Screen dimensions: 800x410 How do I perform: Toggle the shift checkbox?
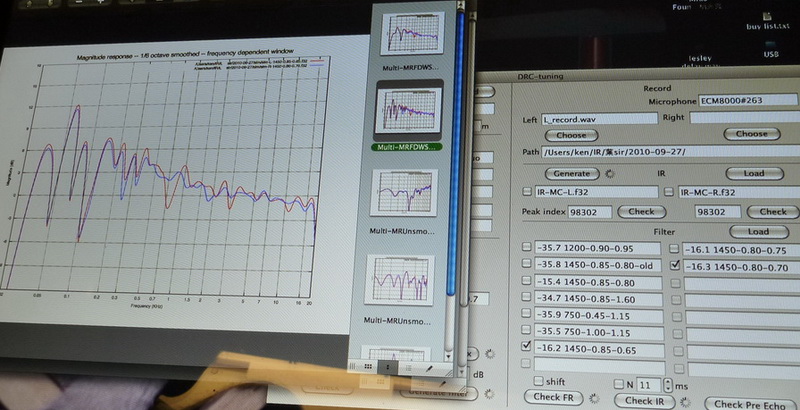540,382
